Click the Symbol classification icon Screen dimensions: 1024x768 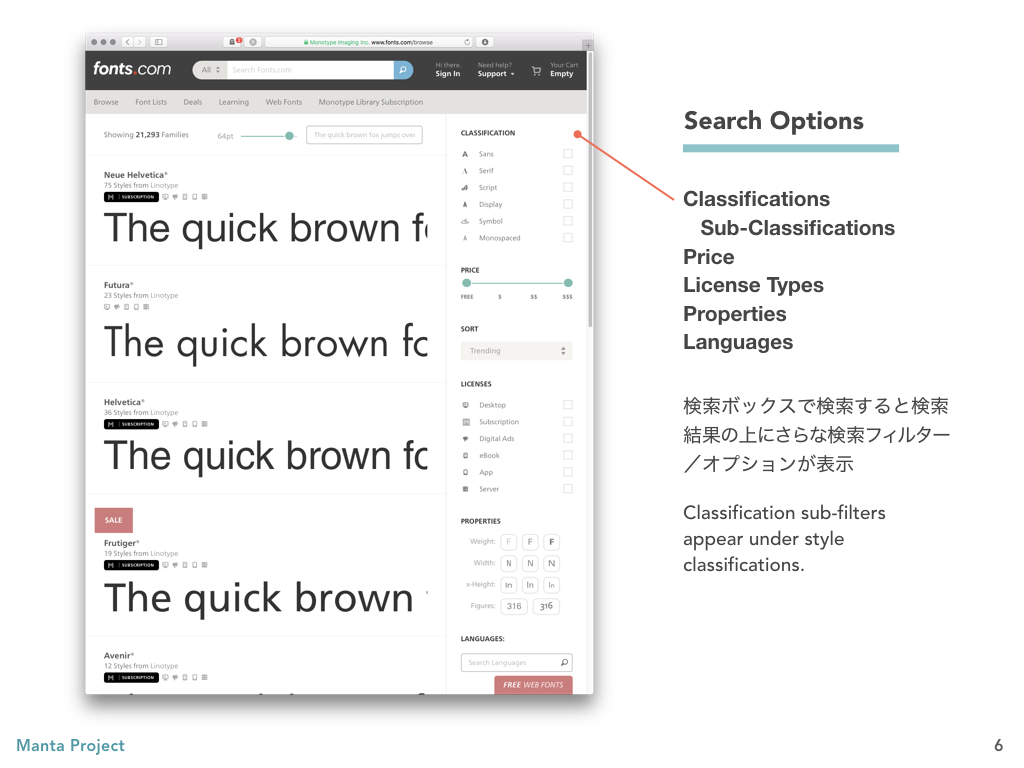click(465, 221)
